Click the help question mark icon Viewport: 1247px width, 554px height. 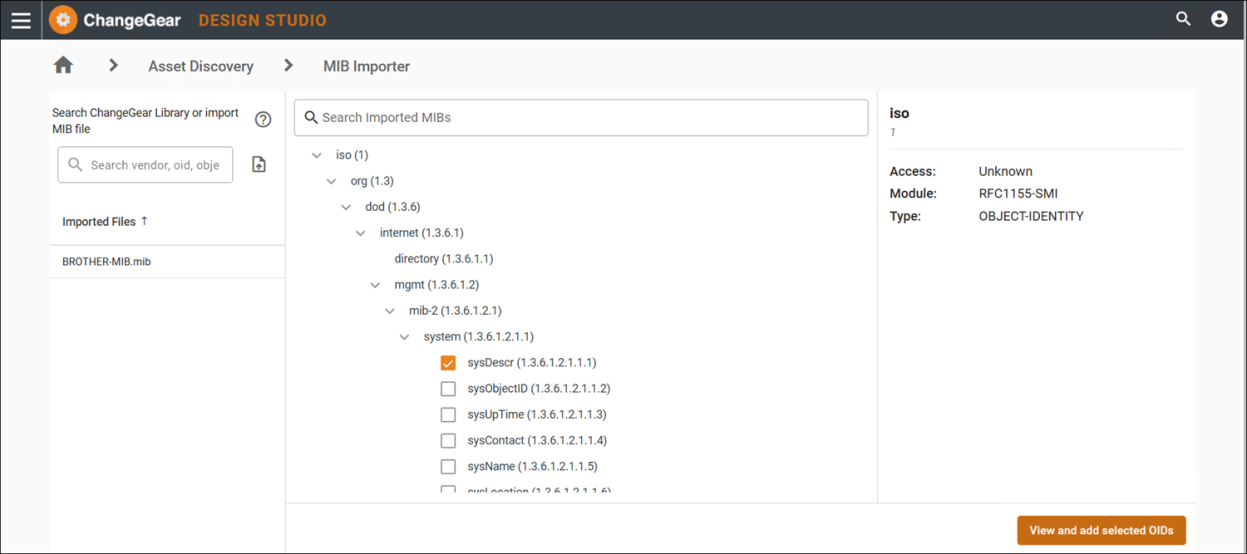point(263,120)
